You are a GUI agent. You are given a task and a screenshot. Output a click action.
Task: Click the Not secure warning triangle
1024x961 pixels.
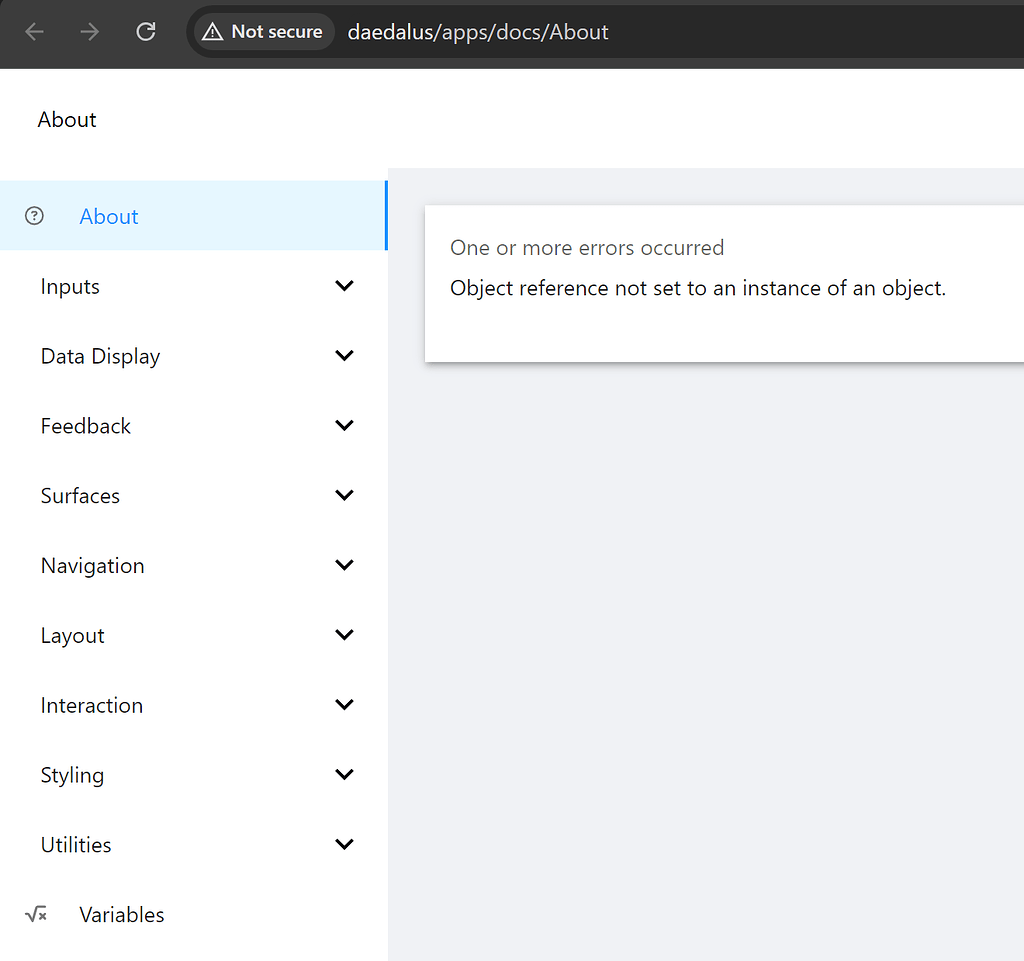(x=213, y=31)
